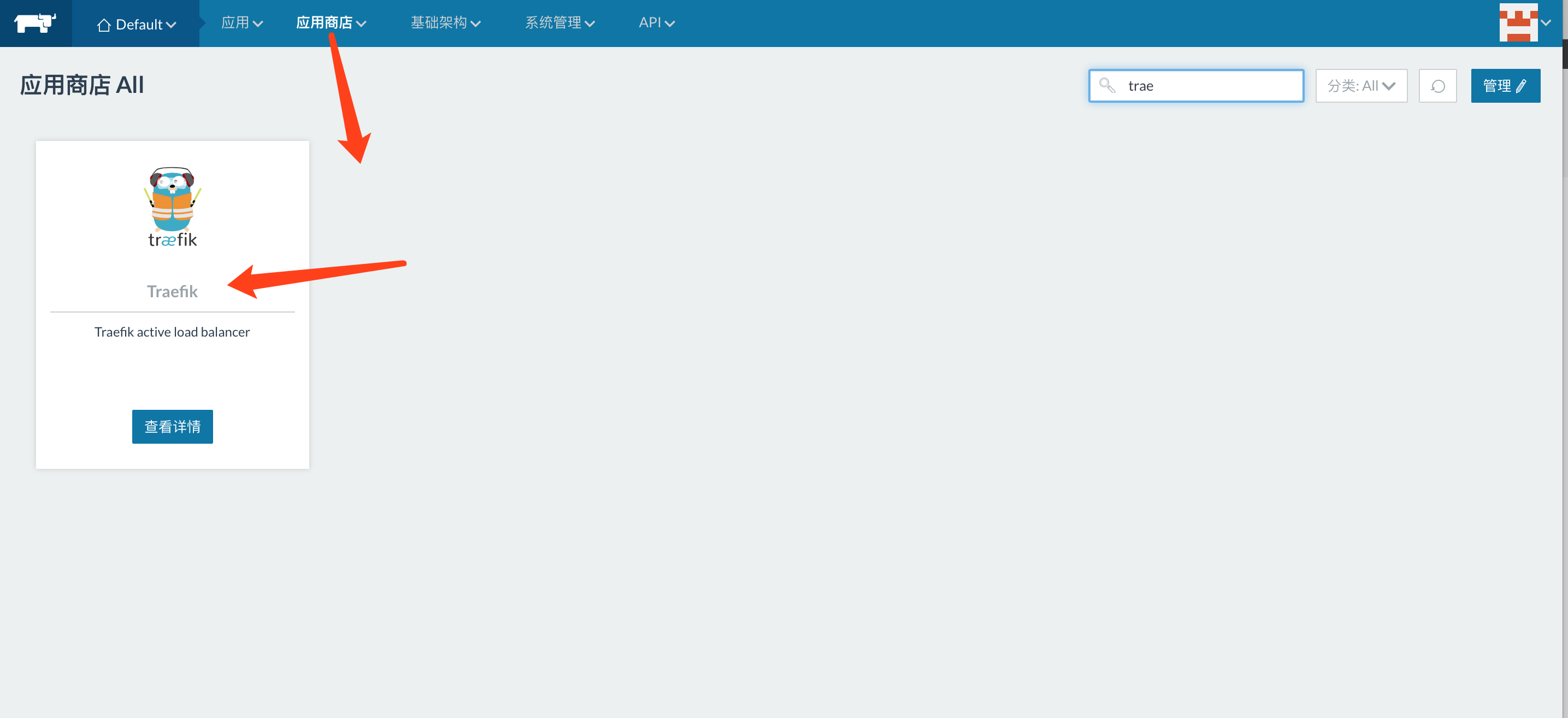Open the 分类: All category dropdown
The height and width of the screenshot is (718, 1568).
point(1361,86)
